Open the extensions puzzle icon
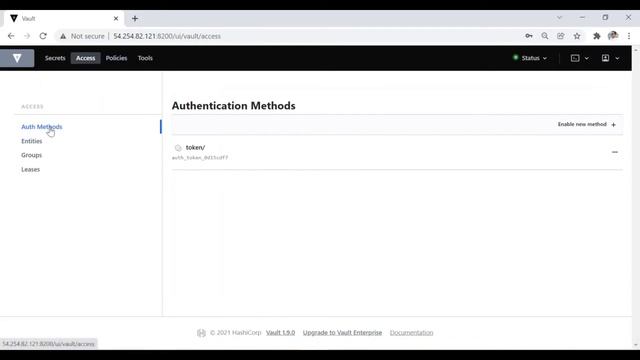Image resolution: width=640 pixels, height=360 pixels. [597, 36]
